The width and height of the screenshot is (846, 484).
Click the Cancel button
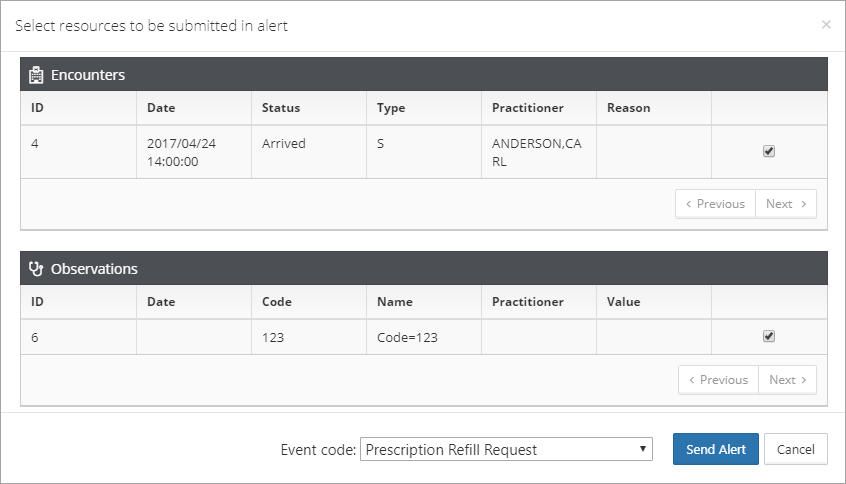[x=795, y=449]
